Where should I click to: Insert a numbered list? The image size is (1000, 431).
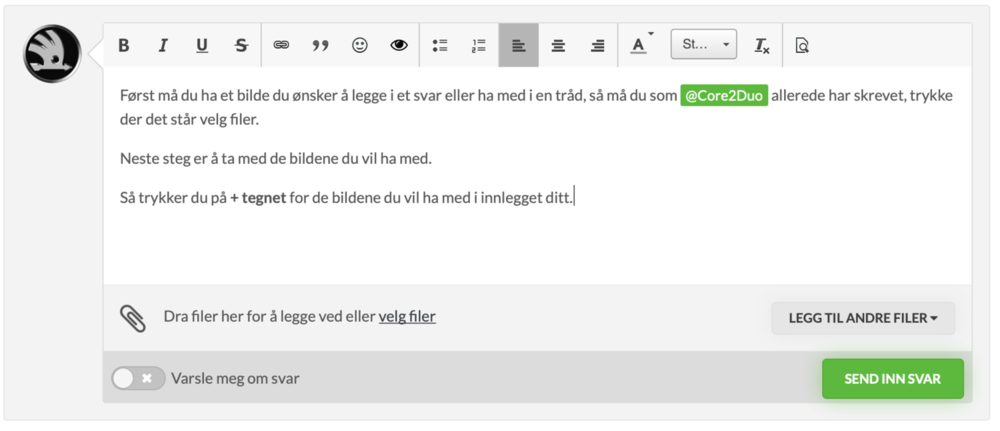(x=479, y=45)
